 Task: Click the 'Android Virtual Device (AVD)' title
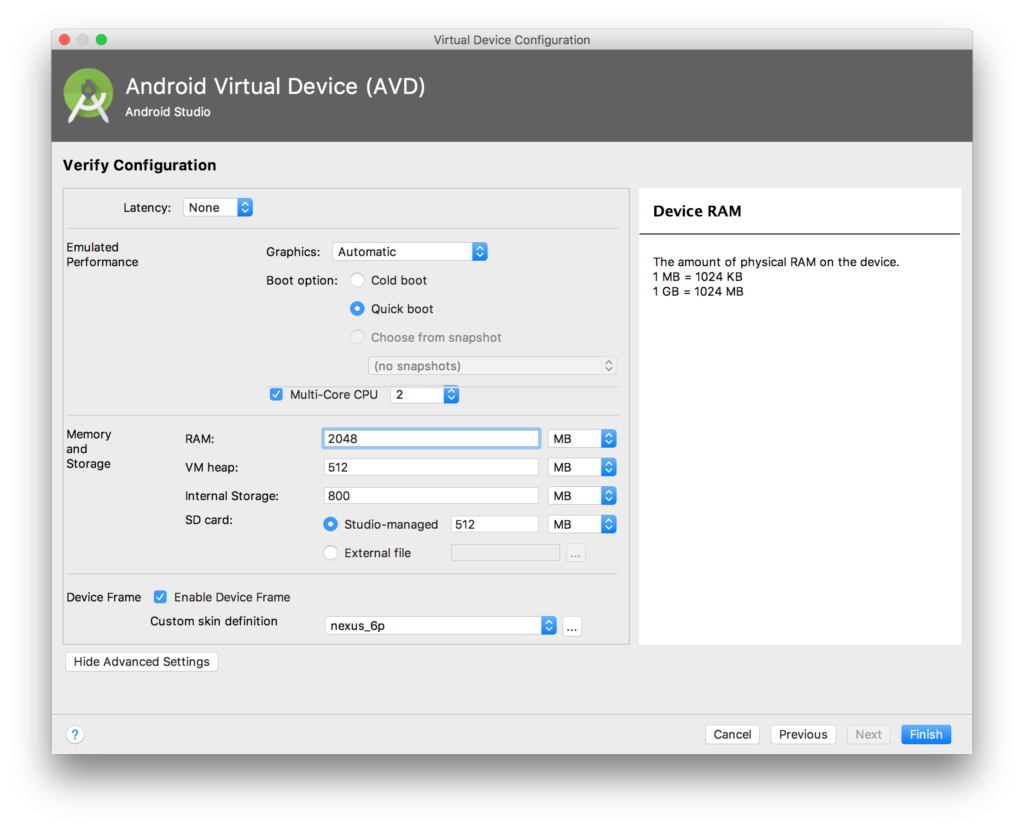(275, 86)
